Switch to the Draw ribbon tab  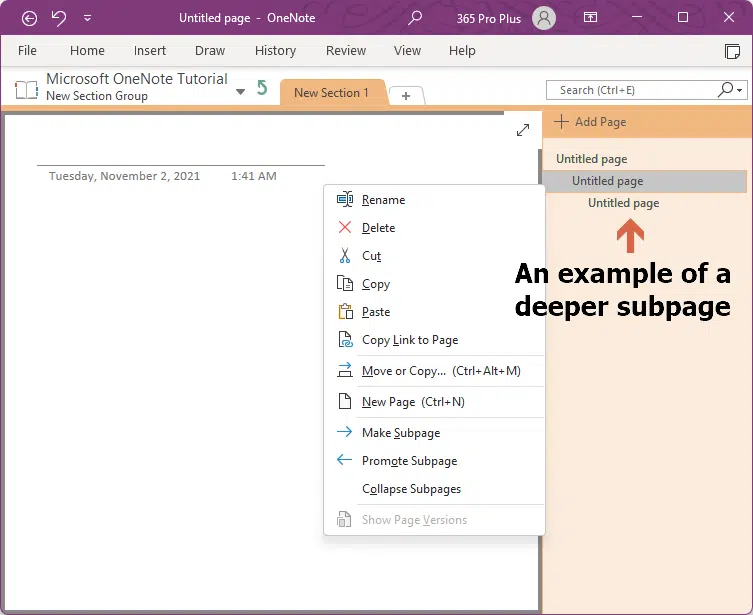210,50
